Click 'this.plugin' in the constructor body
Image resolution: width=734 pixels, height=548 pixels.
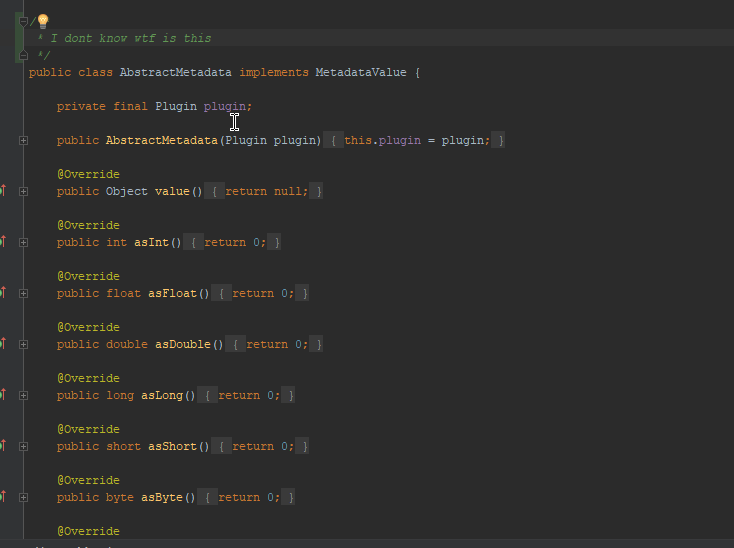(x=382, y=140)
